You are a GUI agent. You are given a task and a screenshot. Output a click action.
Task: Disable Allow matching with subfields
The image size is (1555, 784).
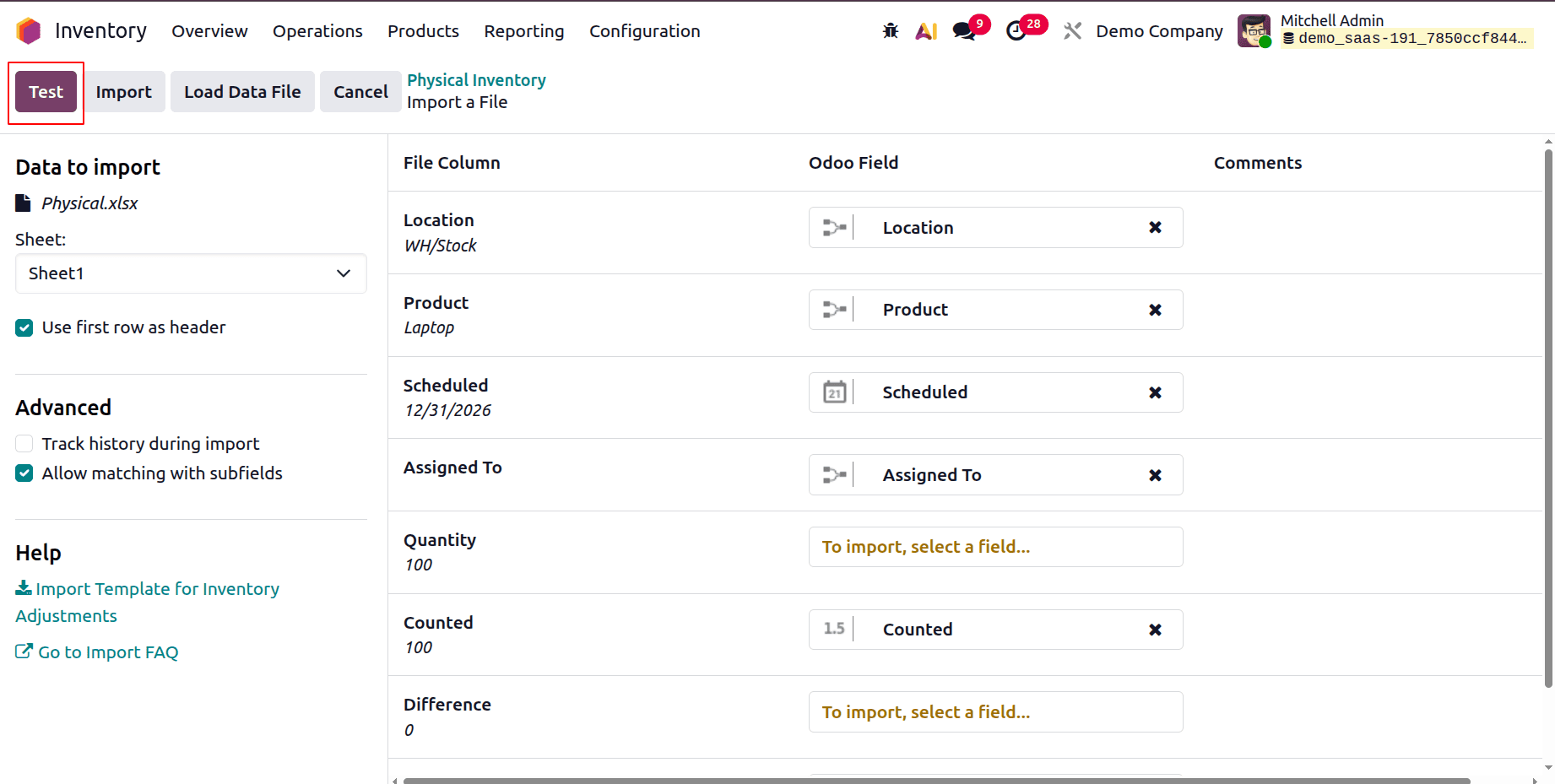(x=24, y=473)
